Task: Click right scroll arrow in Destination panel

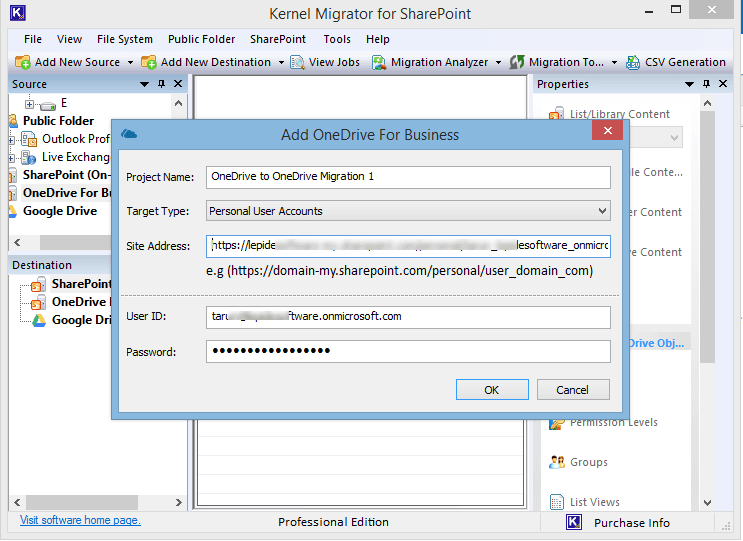Action: [x=179, y=502]
